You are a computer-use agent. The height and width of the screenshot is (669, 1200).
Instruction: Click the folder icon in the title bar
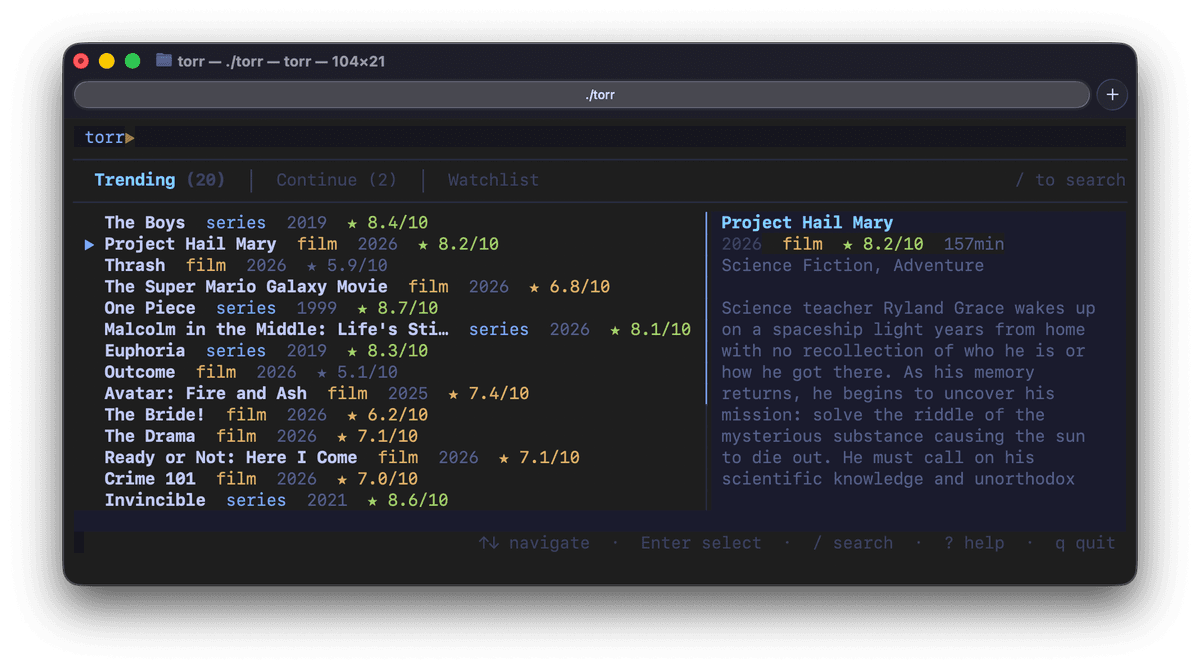point(164,61)
